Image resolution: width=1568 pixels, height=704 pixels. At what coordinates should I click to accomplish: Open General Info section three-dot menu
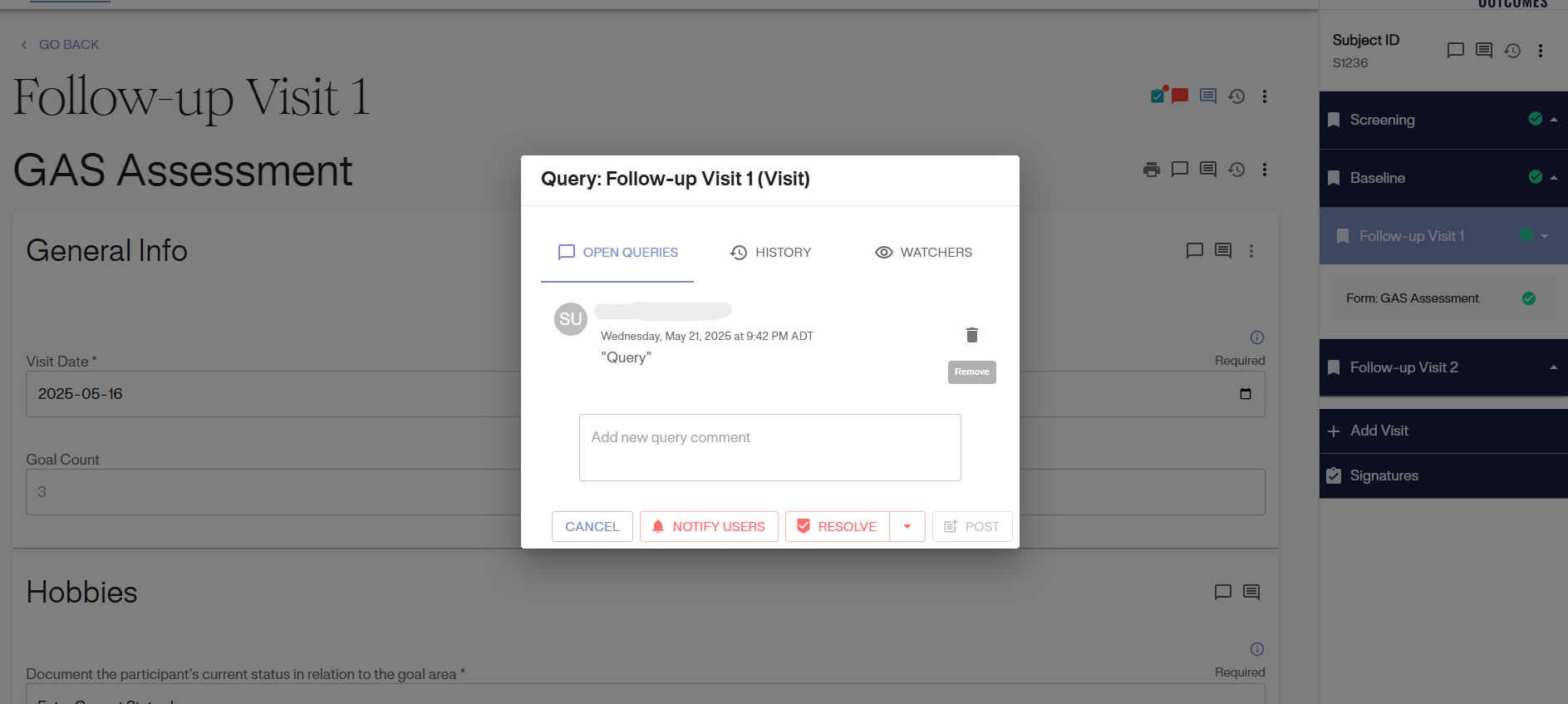click(1251, 251)
